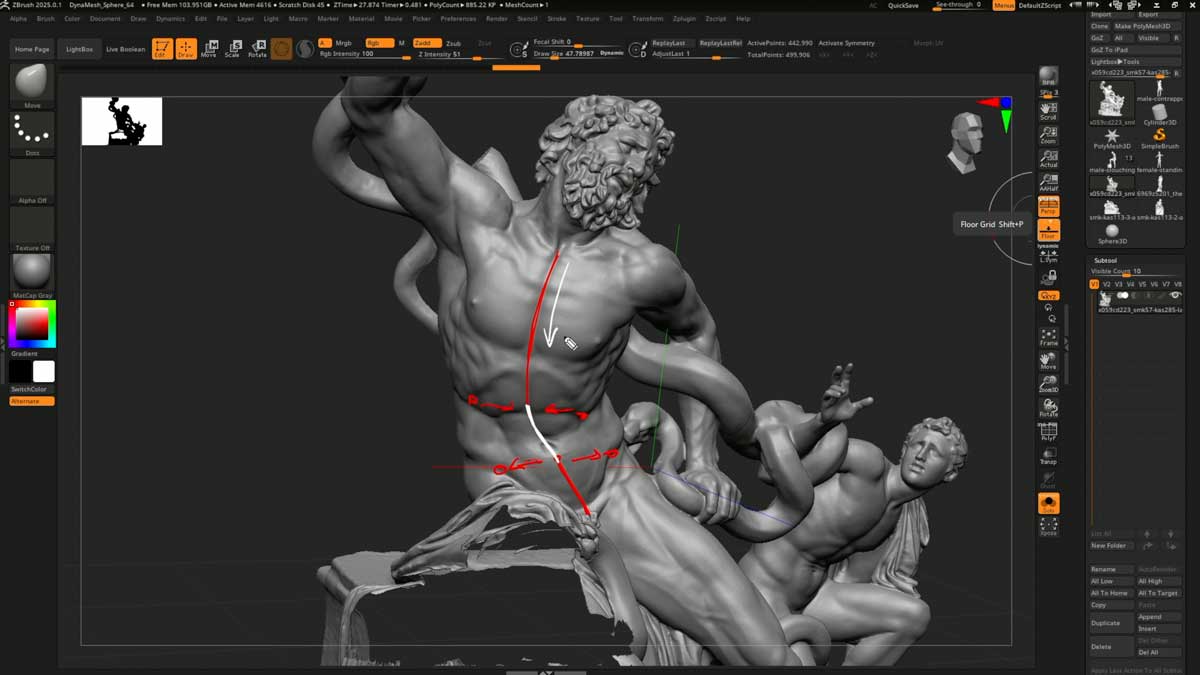Viewport: 1200px width, 675px height.
Task: Click the Frame mesh icon
Action: pyautogui.click(x=1048, y=337)
